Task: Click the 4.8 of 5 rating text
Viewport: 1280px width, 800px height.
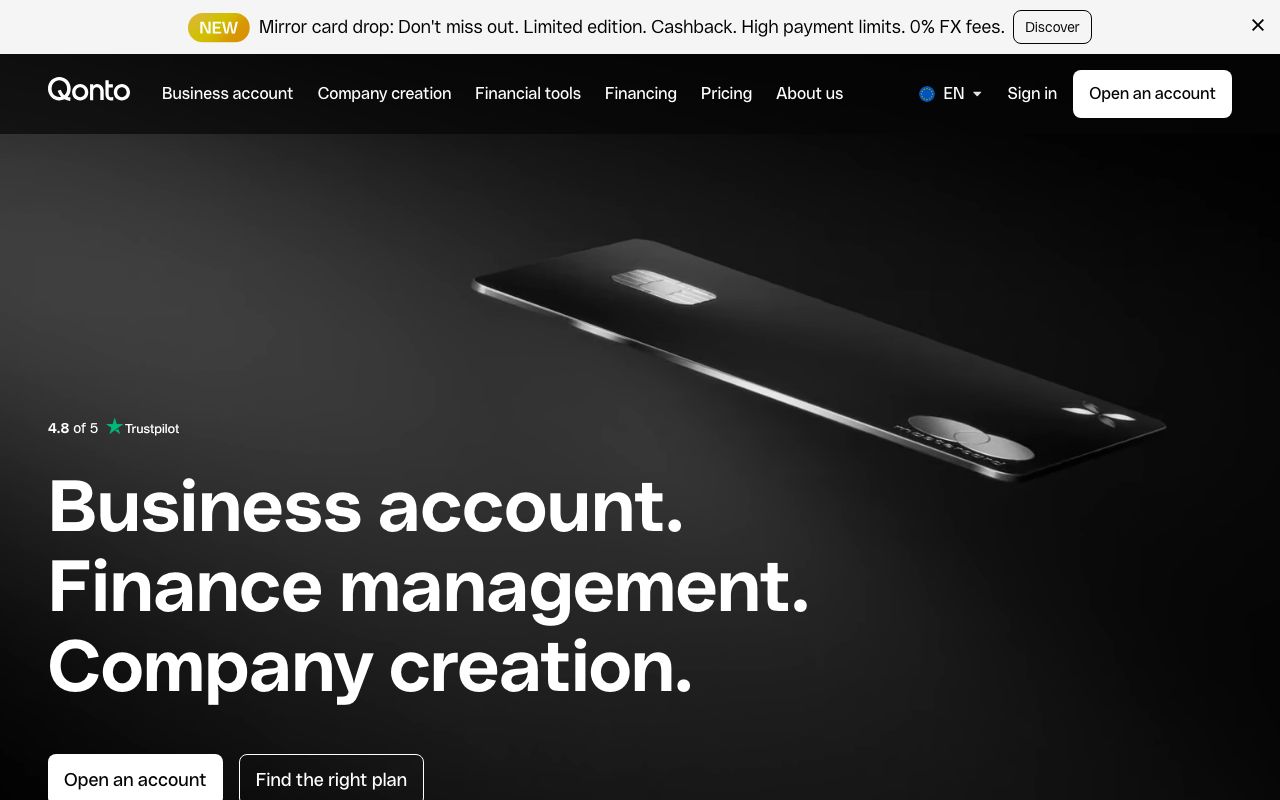Action: (73, 428)
